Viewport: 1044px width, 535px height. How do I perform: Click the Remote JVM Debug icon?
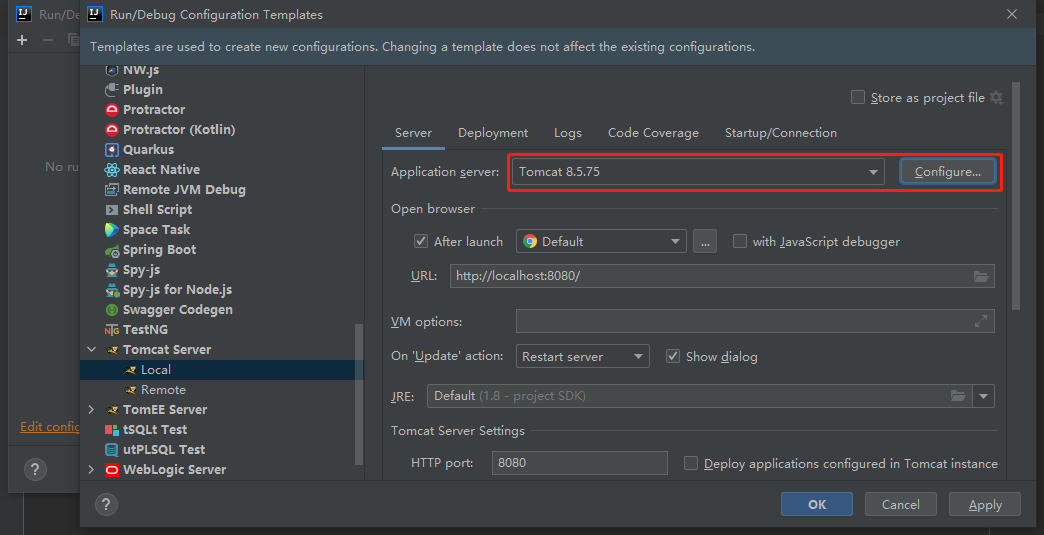(112, 190)
